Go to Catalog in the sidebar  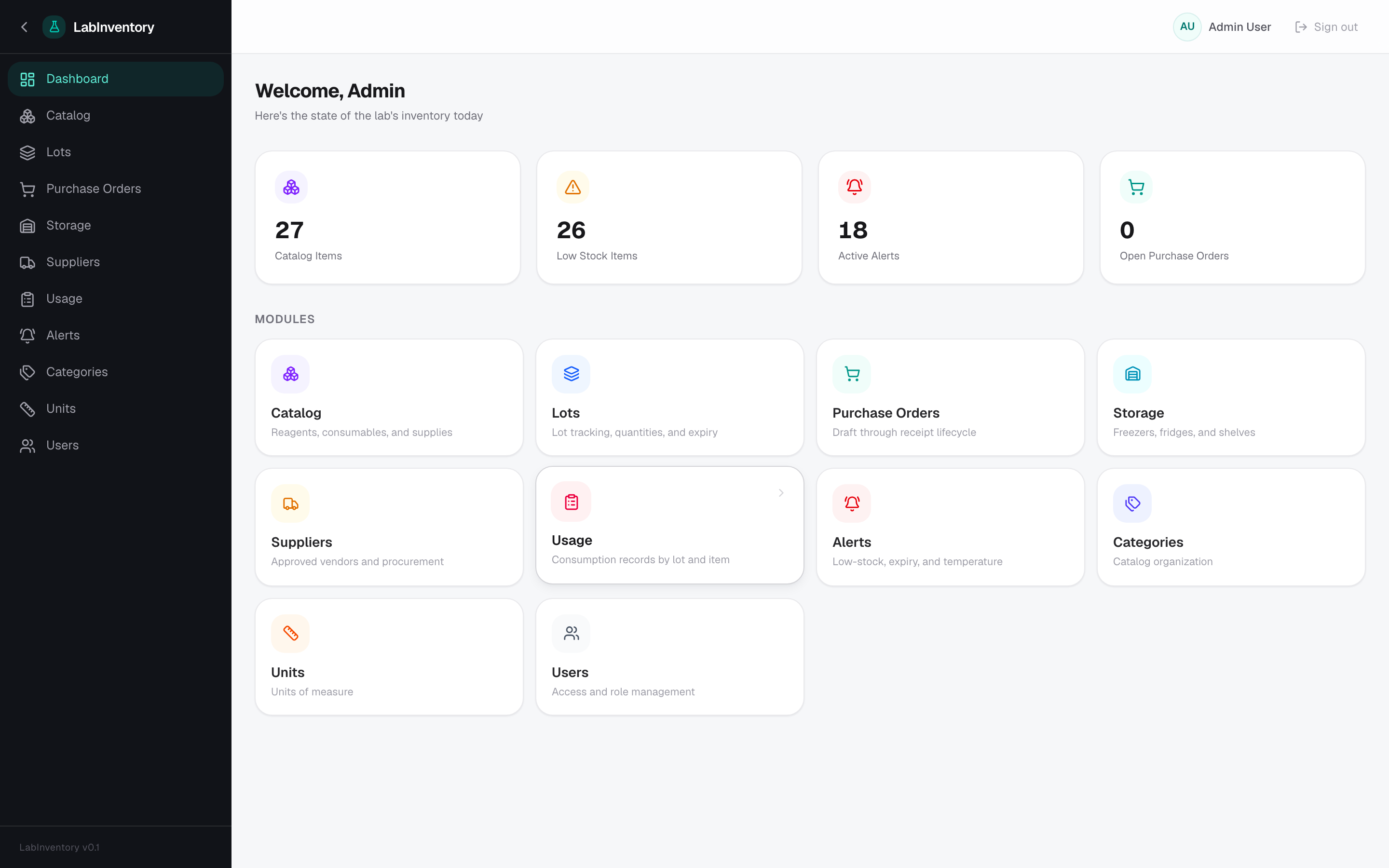tap(115, 116)
